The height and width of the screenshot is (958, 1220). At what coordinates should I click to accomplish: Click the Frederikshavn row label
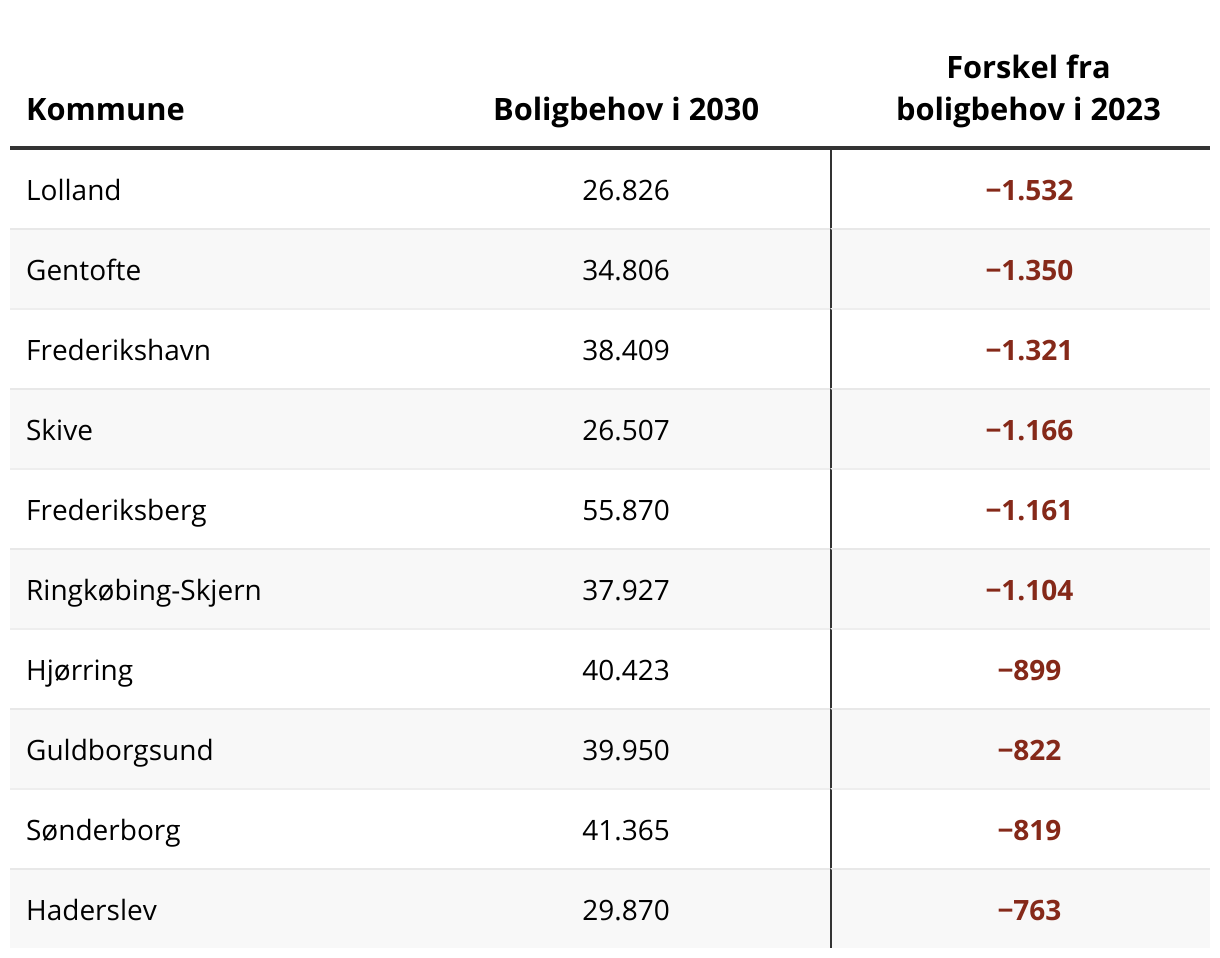tap(118, 350)
